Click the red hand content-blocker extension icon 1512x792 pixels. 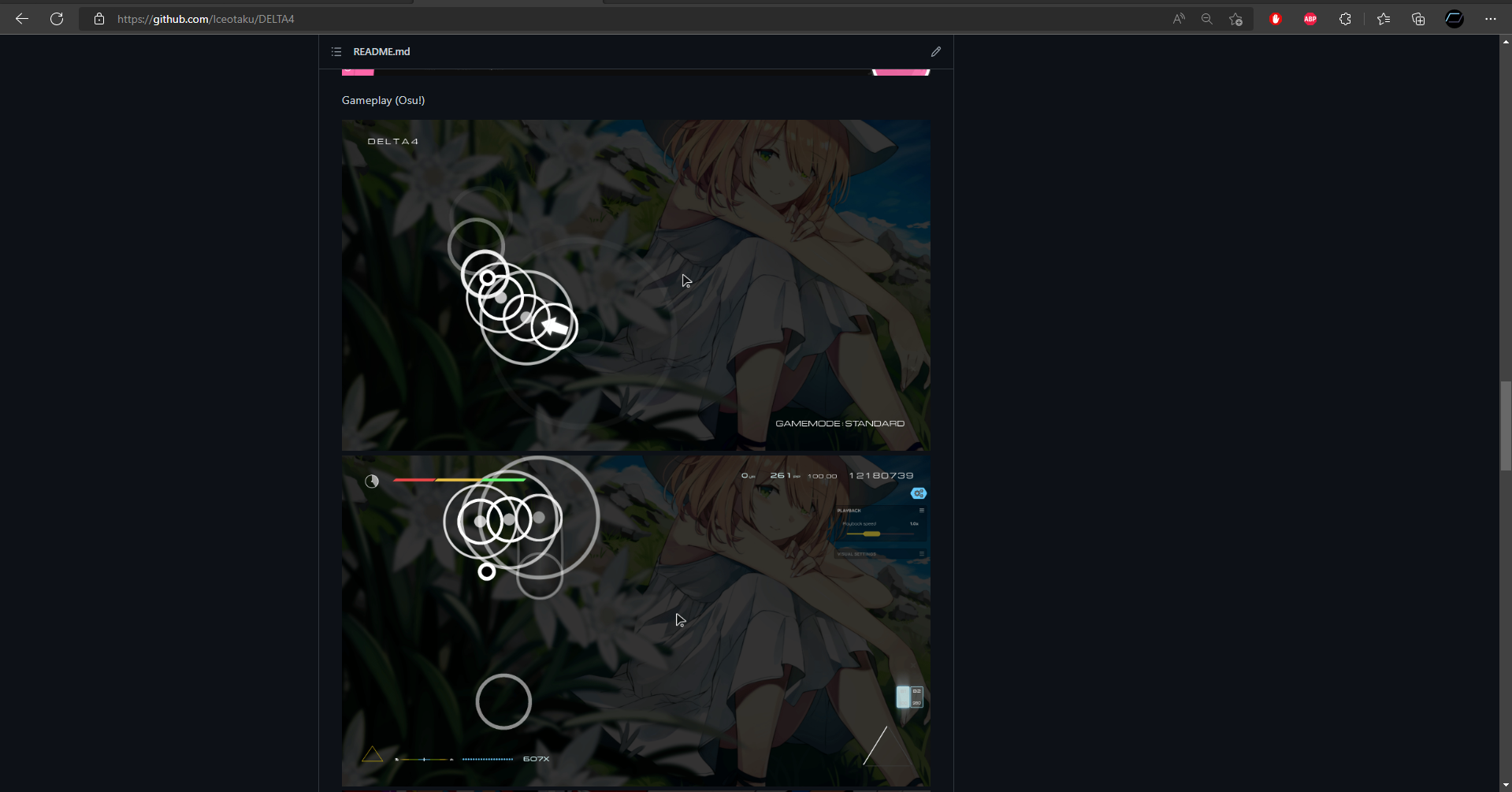click(x=1276, y=18)
